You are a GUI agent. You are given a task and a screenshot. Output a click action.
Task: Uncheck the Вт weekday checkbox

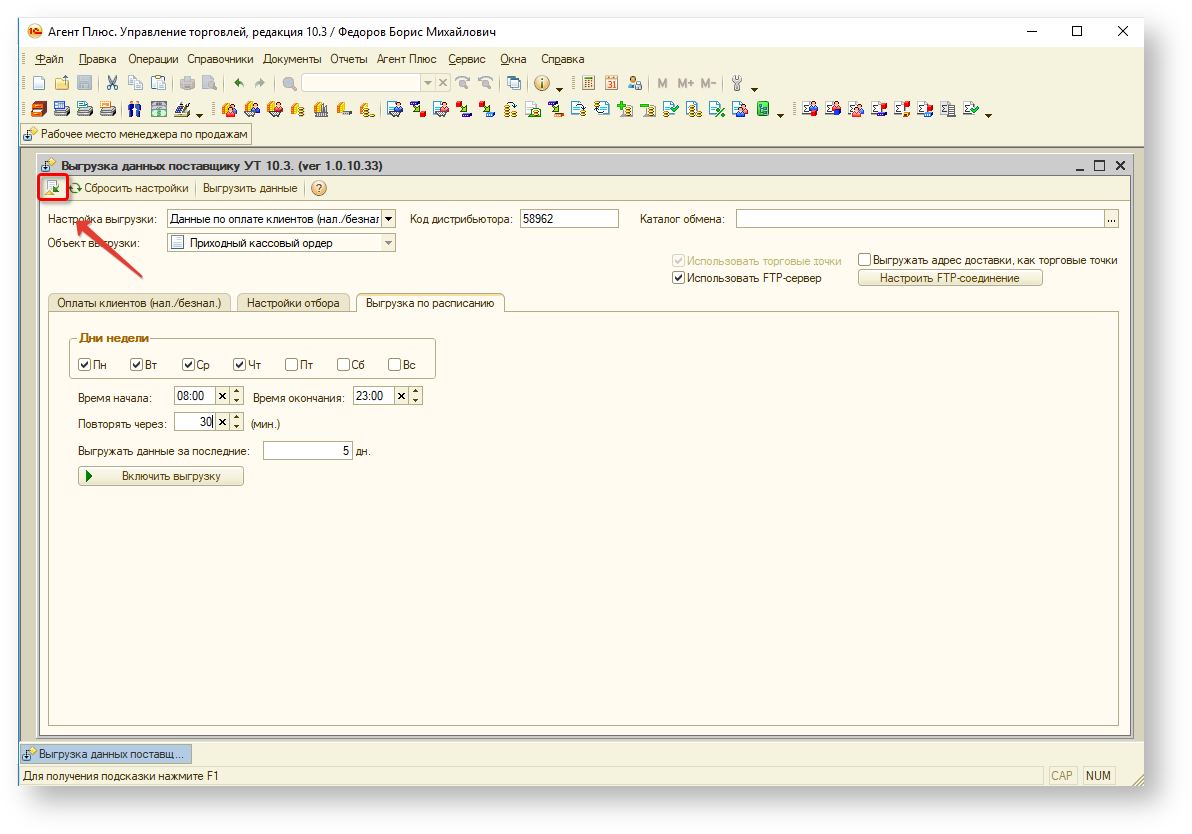pyautogui.click(x=136, y=365)
